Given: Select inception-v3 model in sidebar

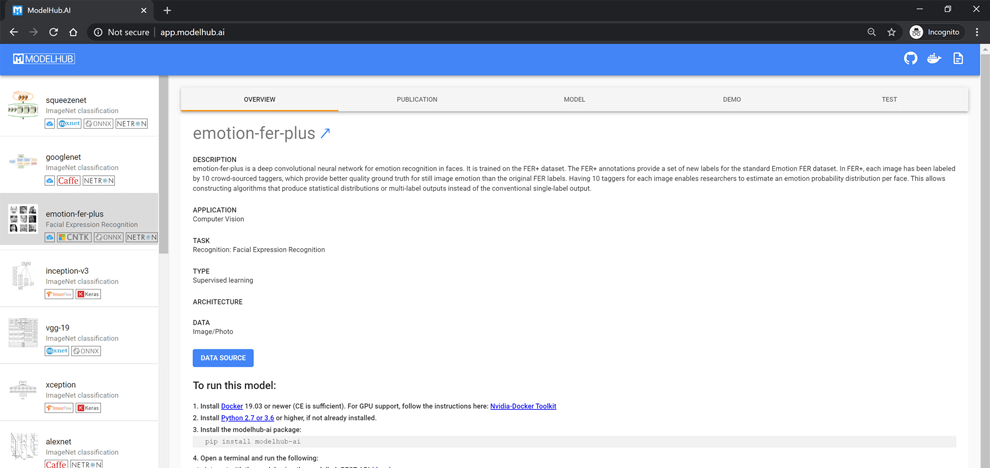Looking at the screenshot, I should pyautogui.click(x=80, y=279).
